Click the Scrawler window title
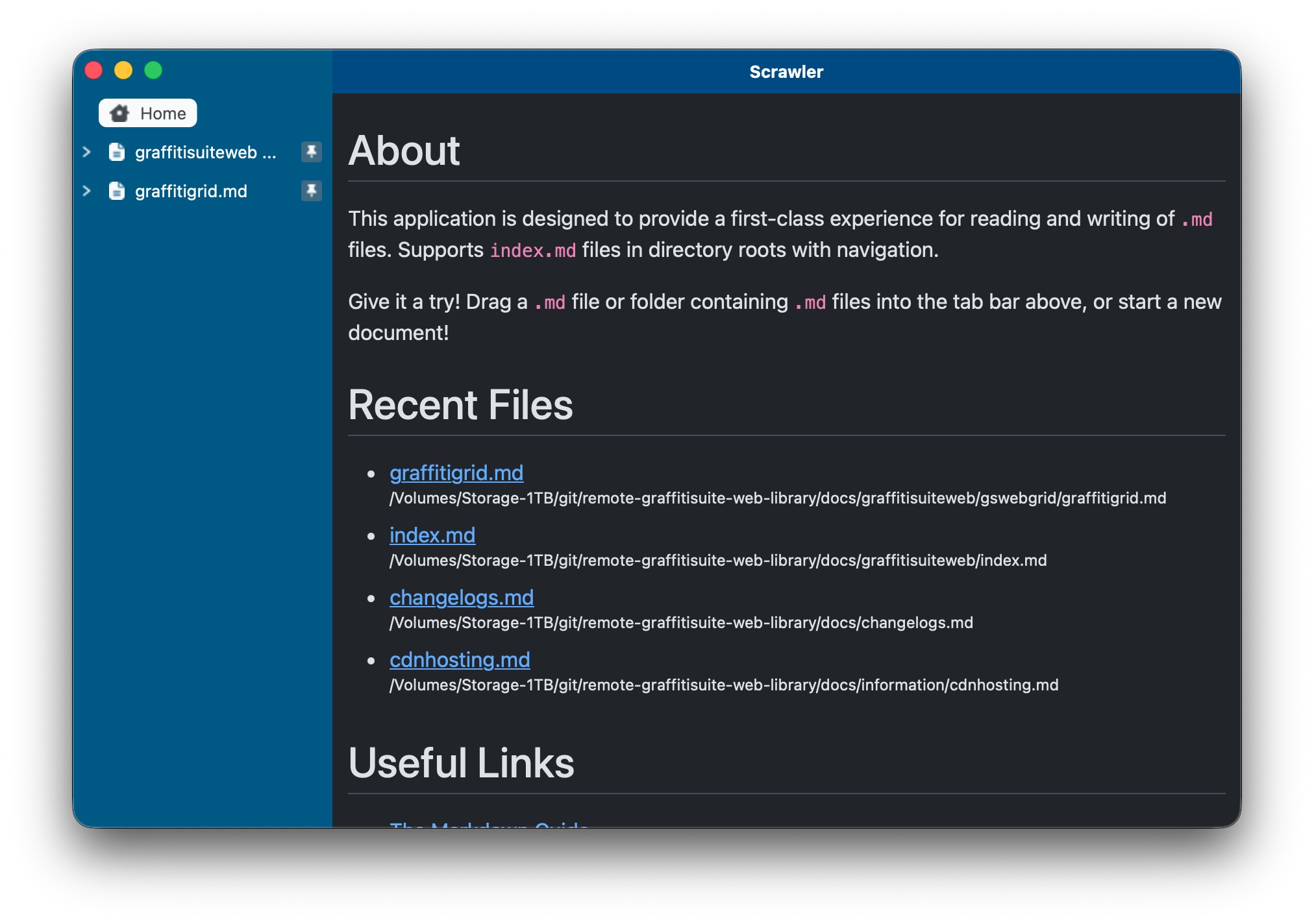The width and height of the screenshot is (1314, 924). (786, 71)
